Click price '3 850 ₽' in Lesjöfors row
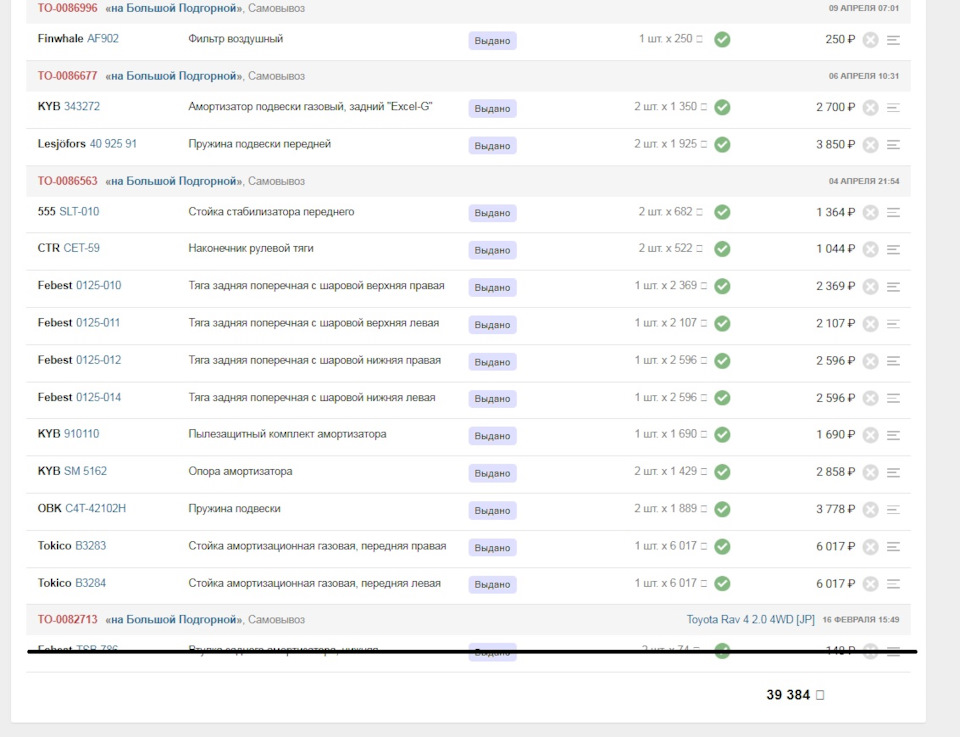This screenshot has height=737, width=960. tap(835, 144)
